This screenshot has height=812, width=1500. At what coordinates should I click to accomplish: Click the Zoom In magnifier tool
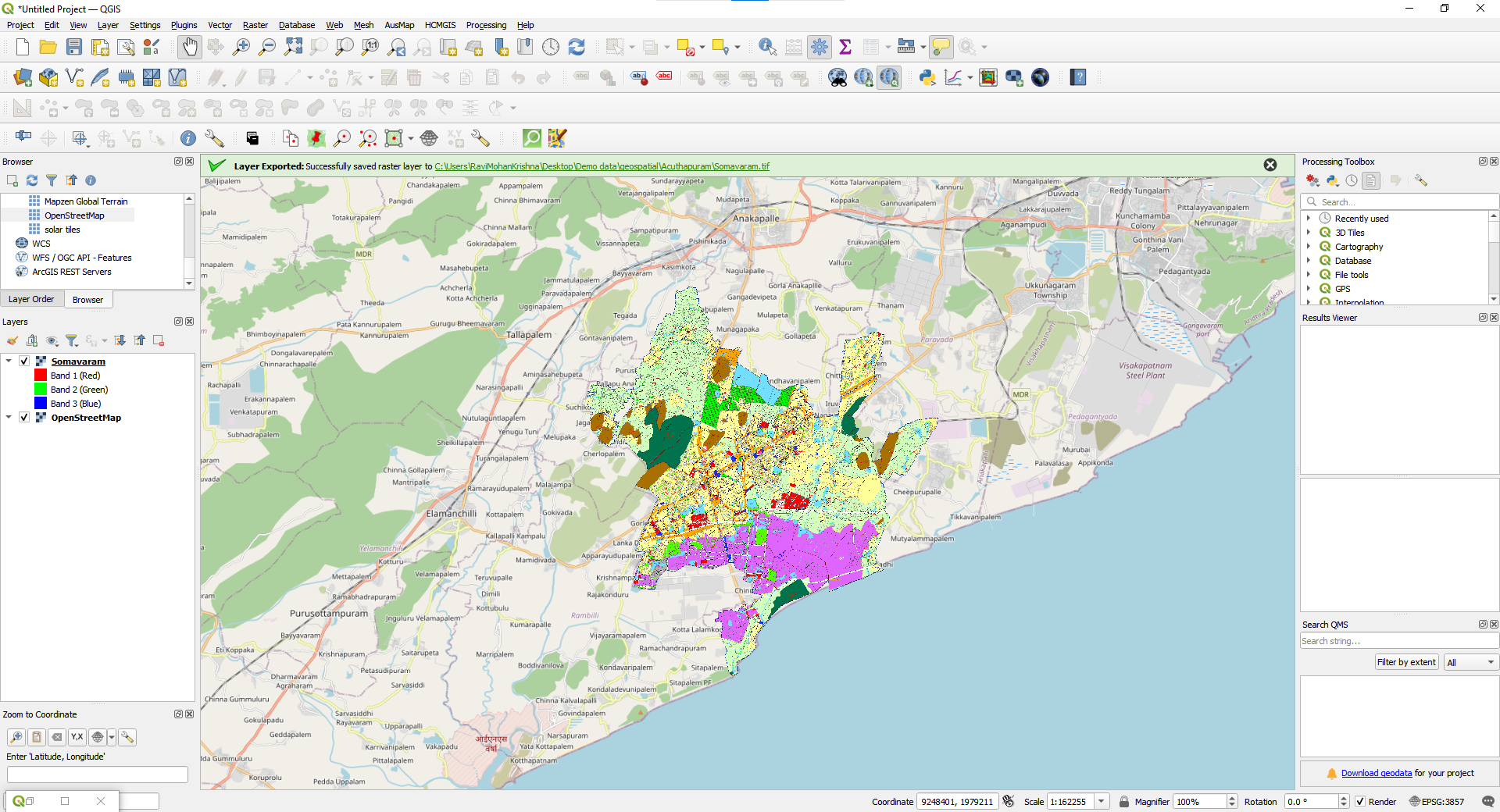241,47
